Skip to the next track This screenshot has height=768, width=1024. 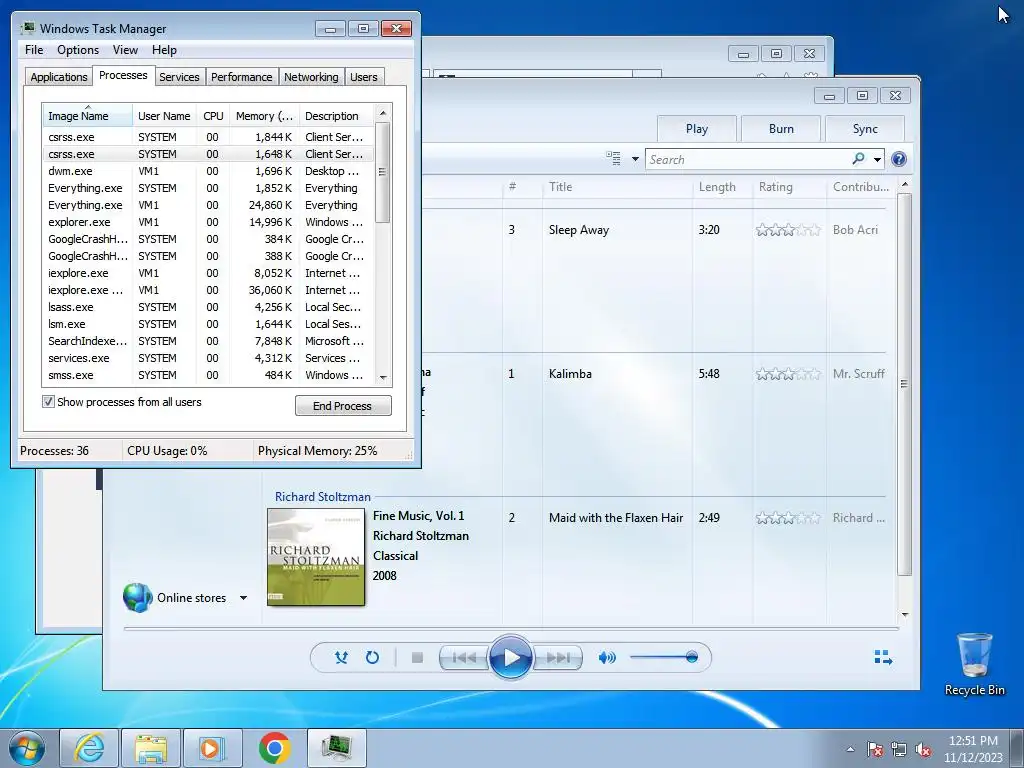pyautogui.click(x=557, y=658)
